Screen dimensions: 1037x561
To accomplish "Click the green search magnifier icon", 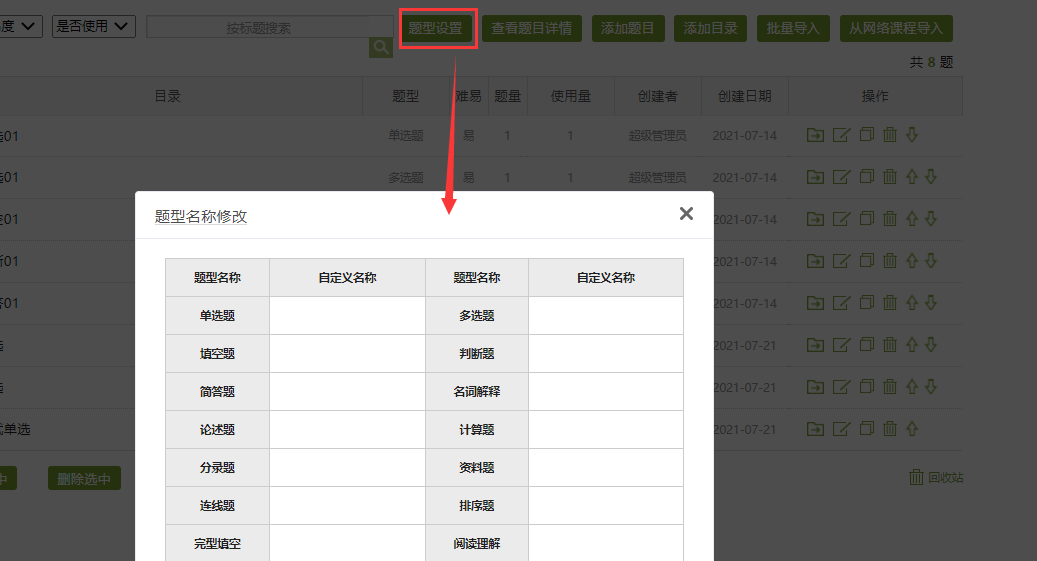I will [x=381, y=47].
